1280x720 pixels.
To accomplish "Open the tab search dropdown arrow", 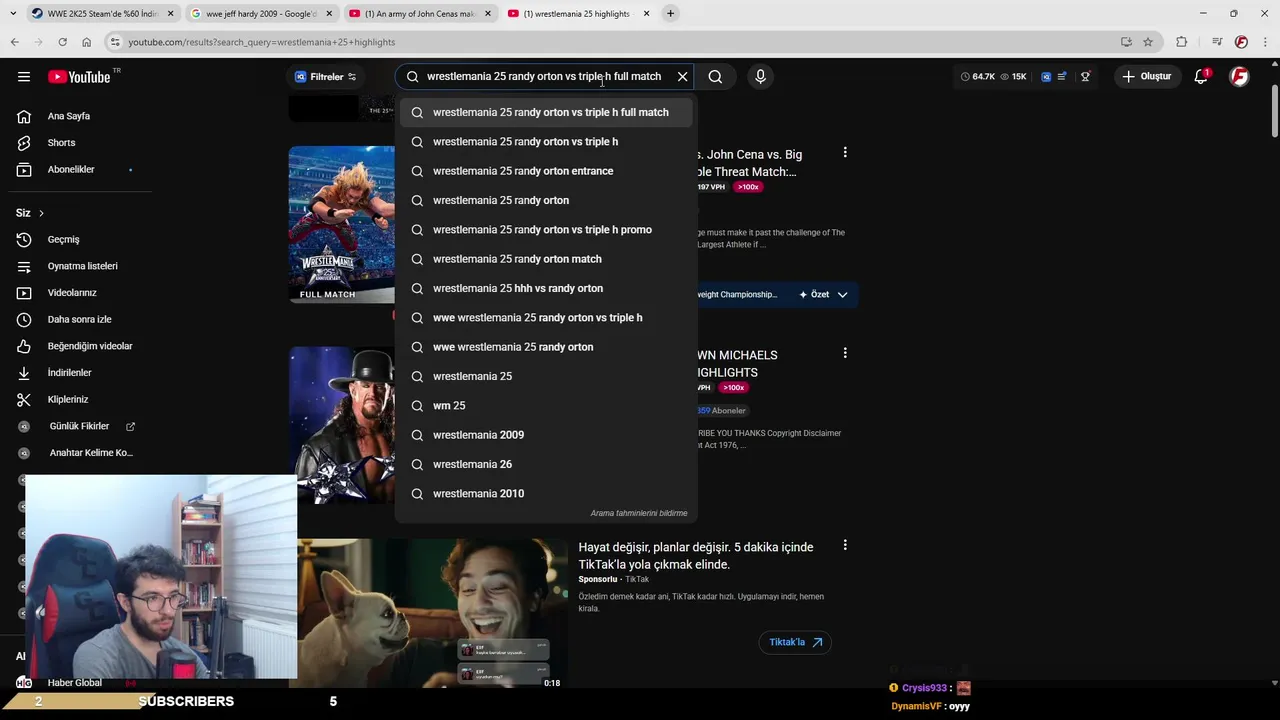I will (12, 14).
